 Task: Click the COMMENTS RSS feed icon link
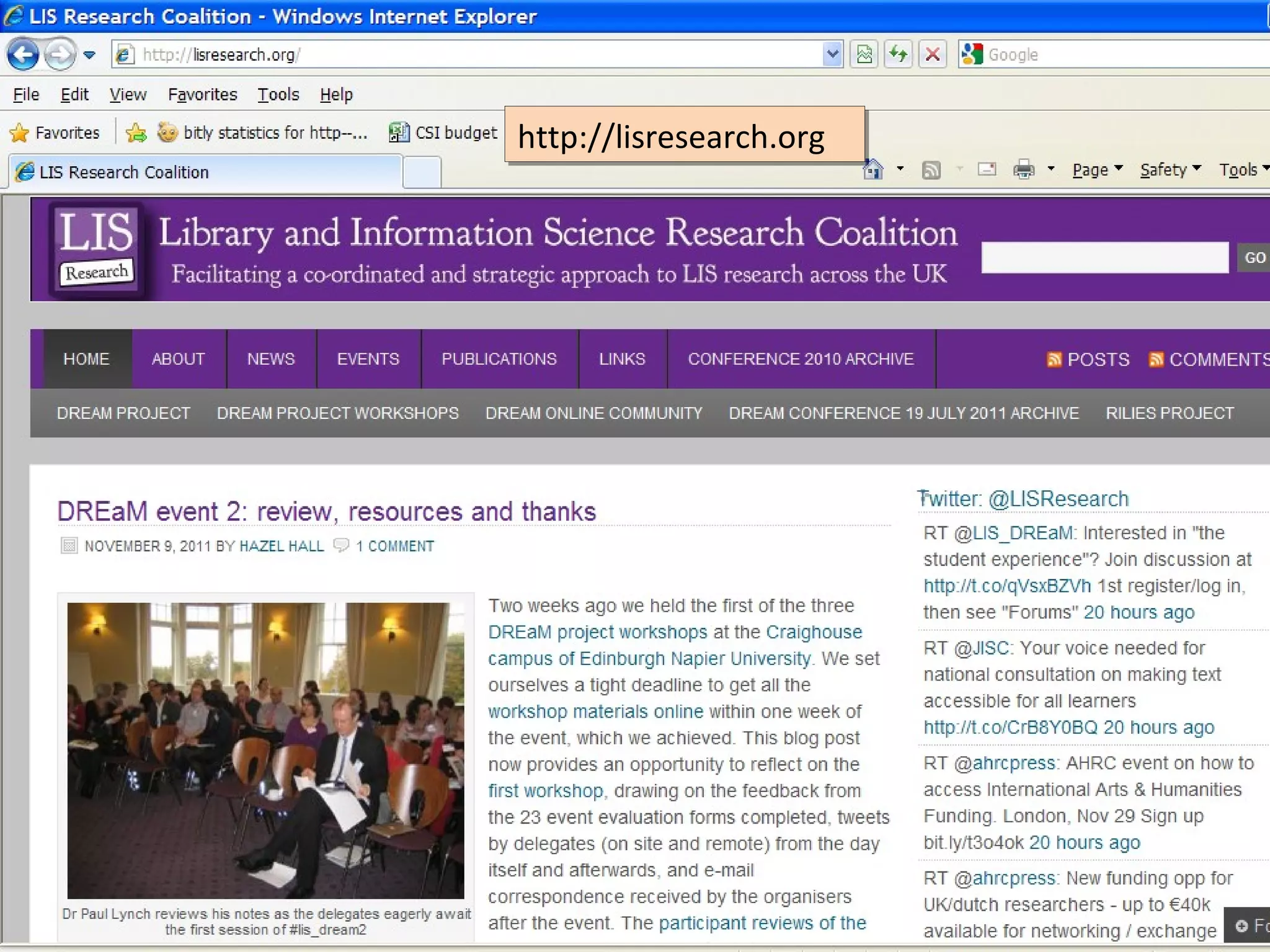(x=1209, y=359)
